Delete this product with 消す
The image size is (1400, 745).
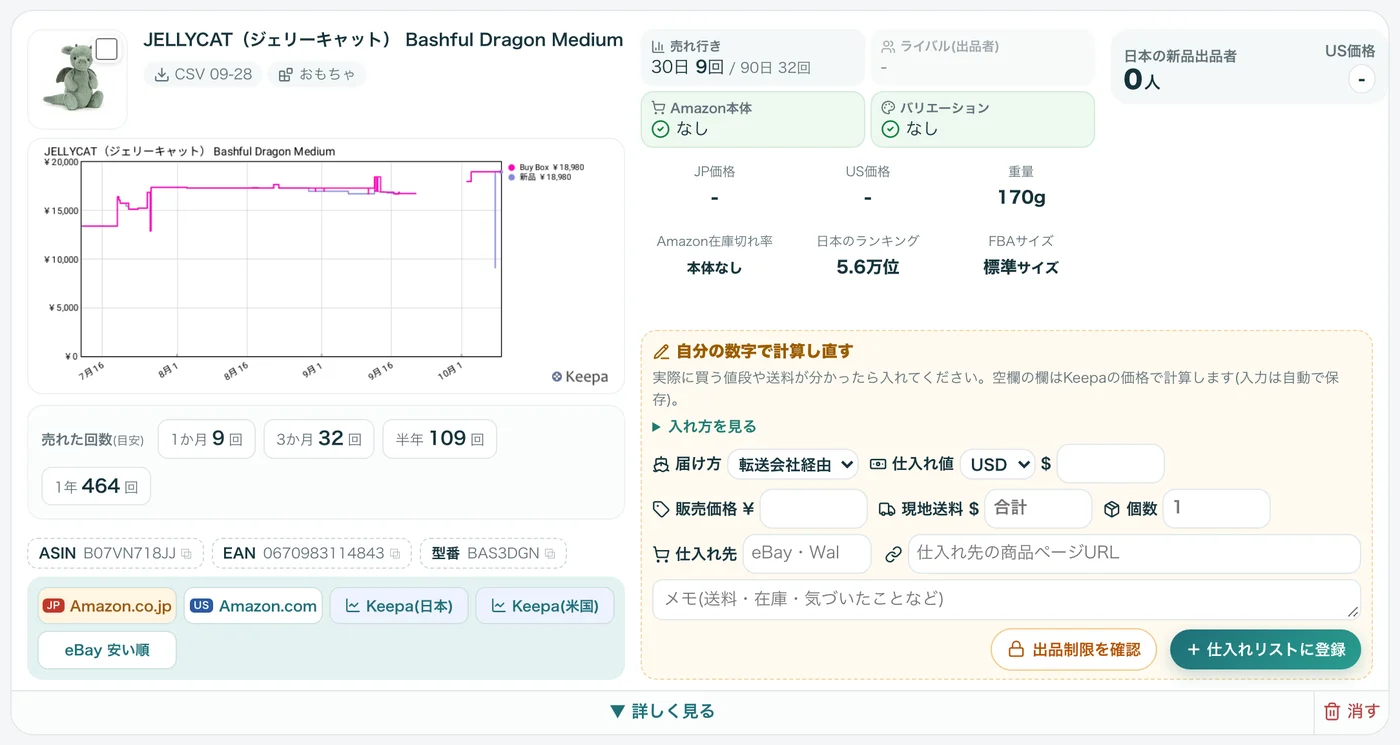click(x=1351, y=711)
